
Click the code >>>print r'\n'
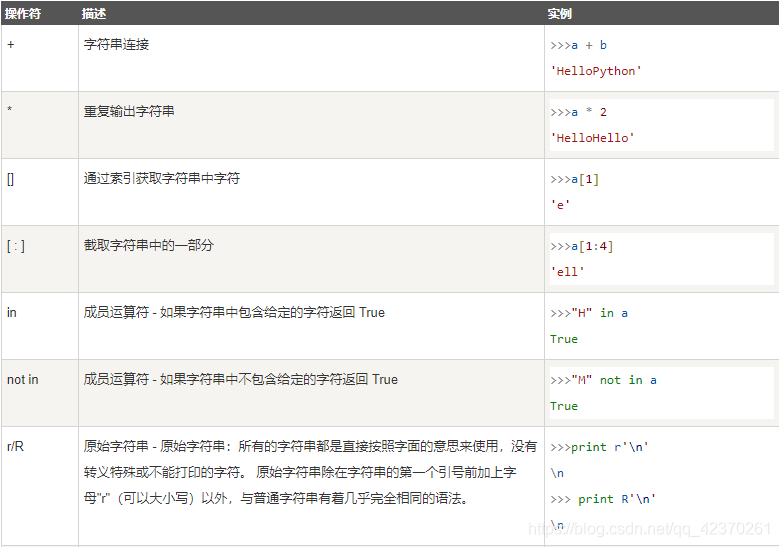click(x=599, y=447)
